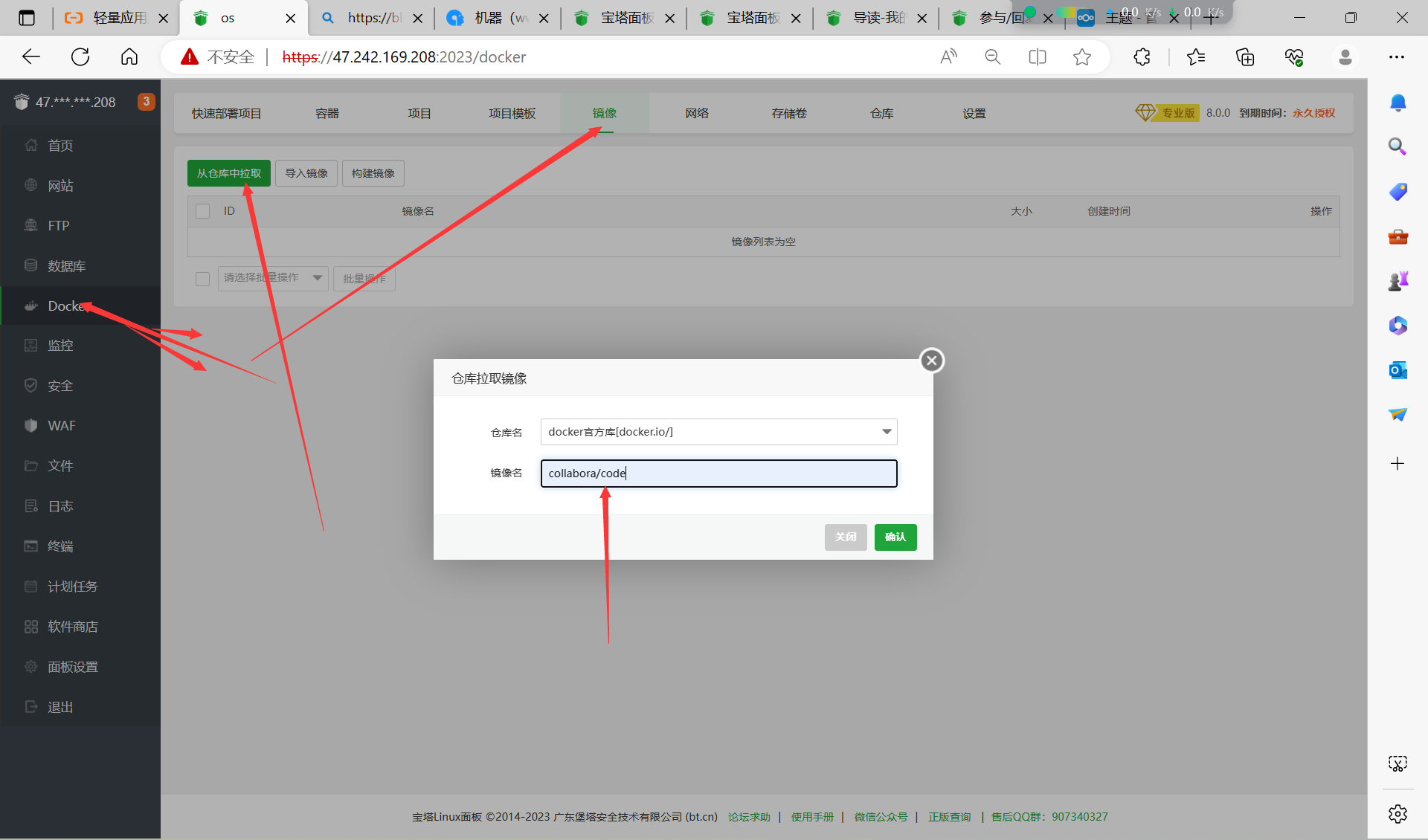Screen dimensions: 1428x840
Task: Switch to the 容器 tab
Action: [327, 113]
